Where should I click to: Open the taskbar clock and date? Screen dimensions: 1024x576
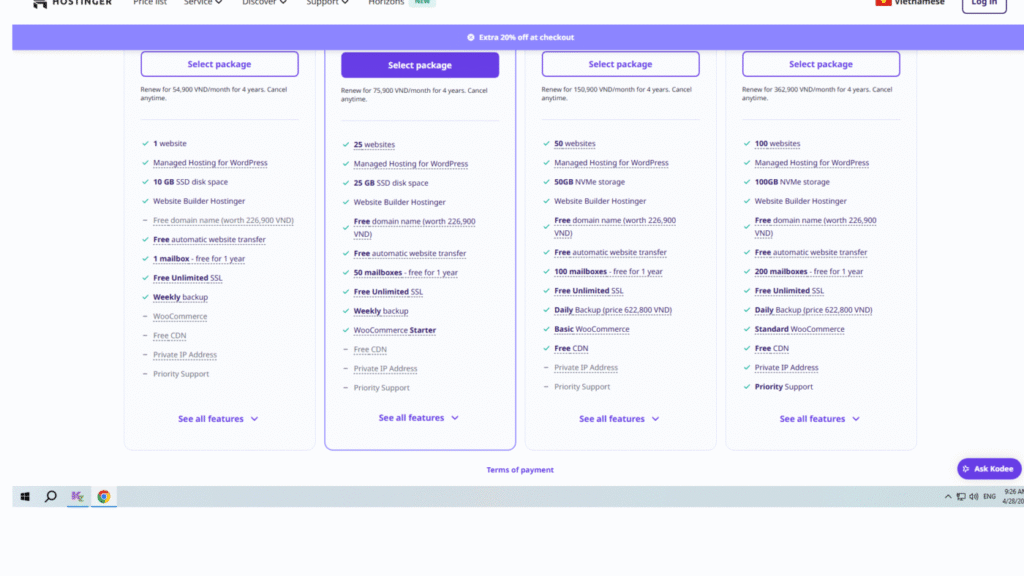coord(1014,496)
